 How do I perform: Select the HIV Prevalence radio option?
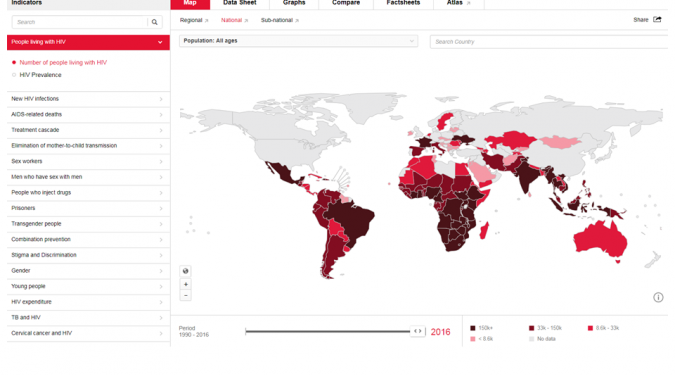pyautogui.click(x=14, y=75)
